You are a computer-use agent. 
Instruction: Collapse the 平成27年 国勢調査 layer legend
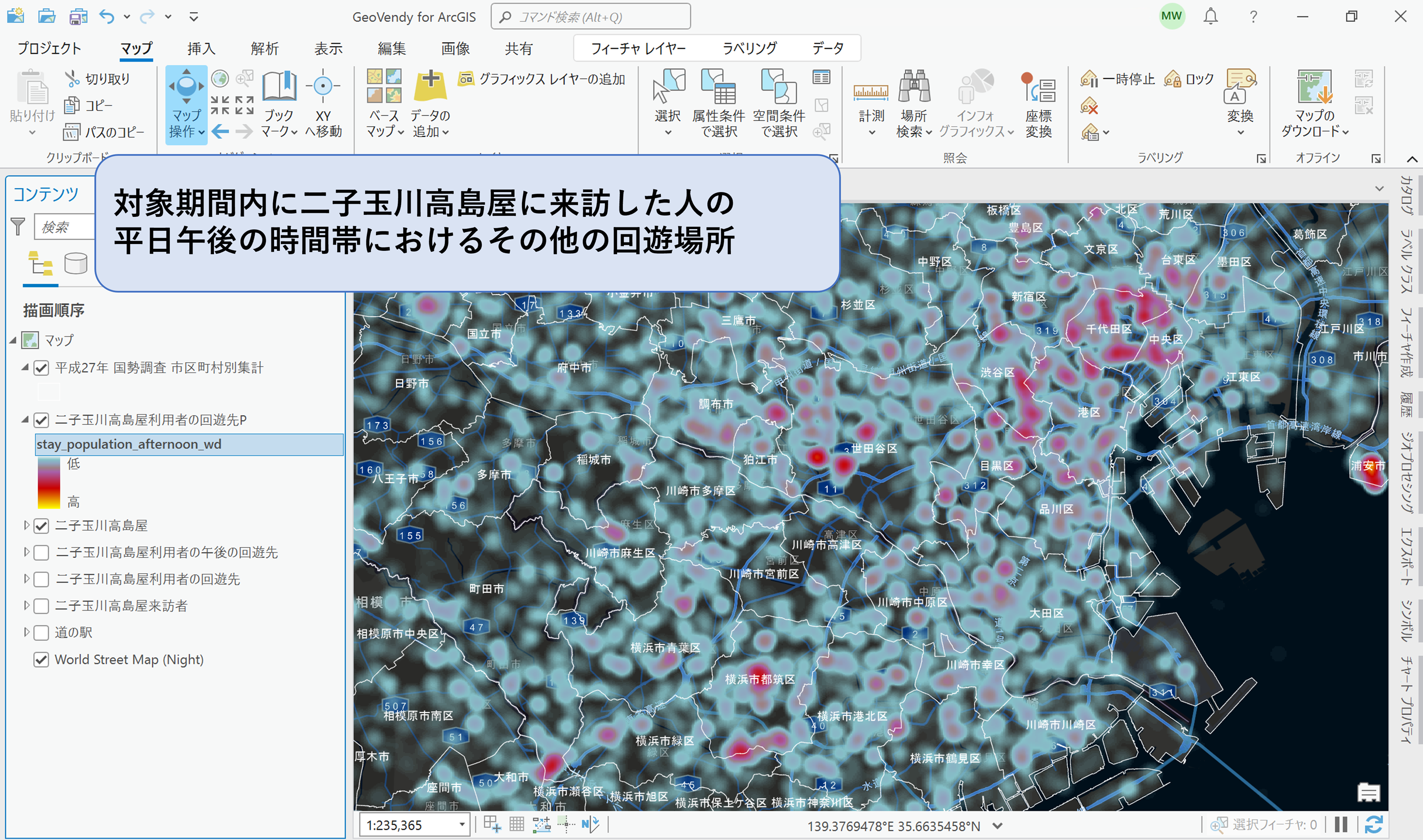click(24, 367)
